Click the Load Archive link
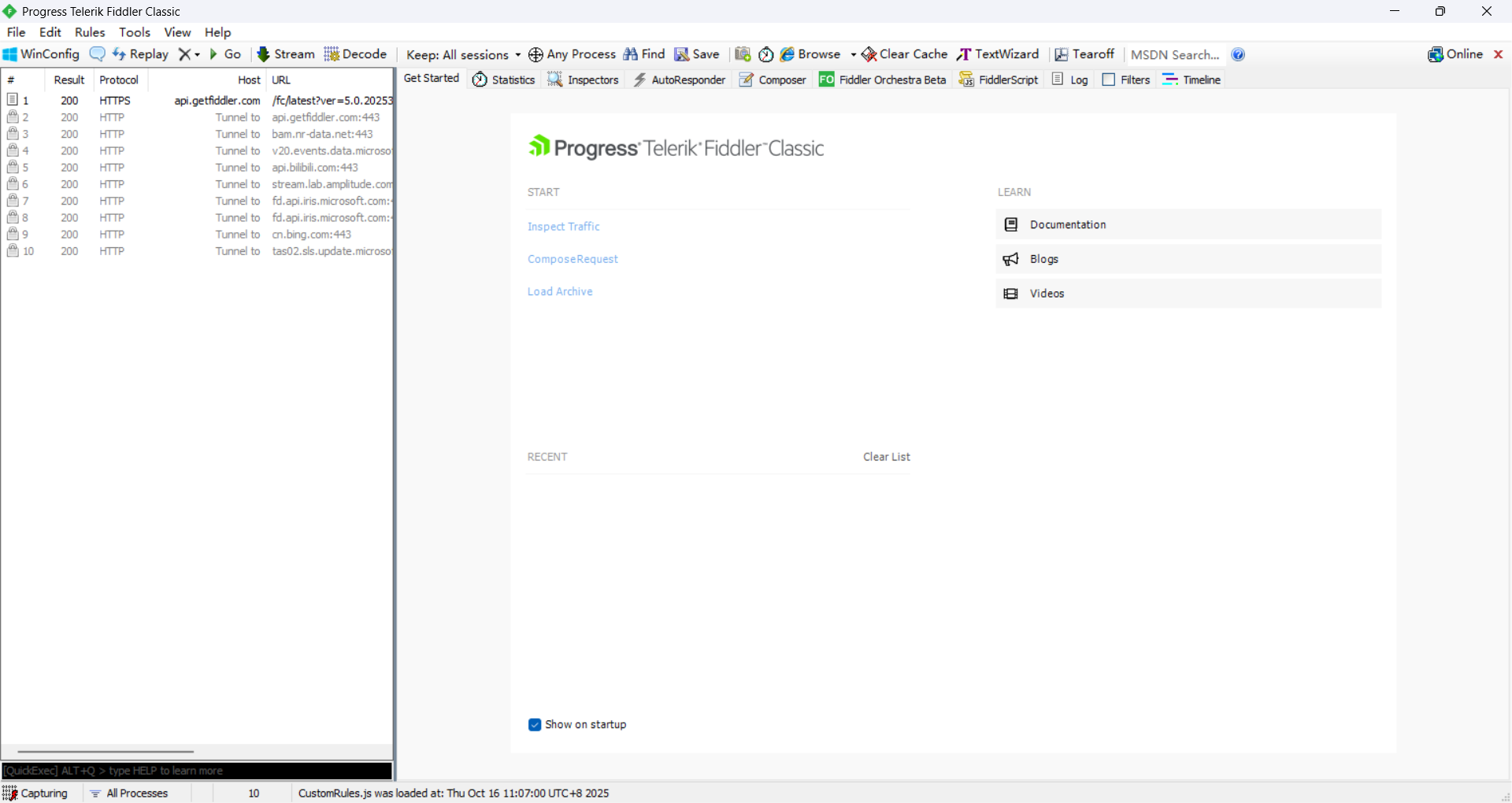 tap(560, 291)
